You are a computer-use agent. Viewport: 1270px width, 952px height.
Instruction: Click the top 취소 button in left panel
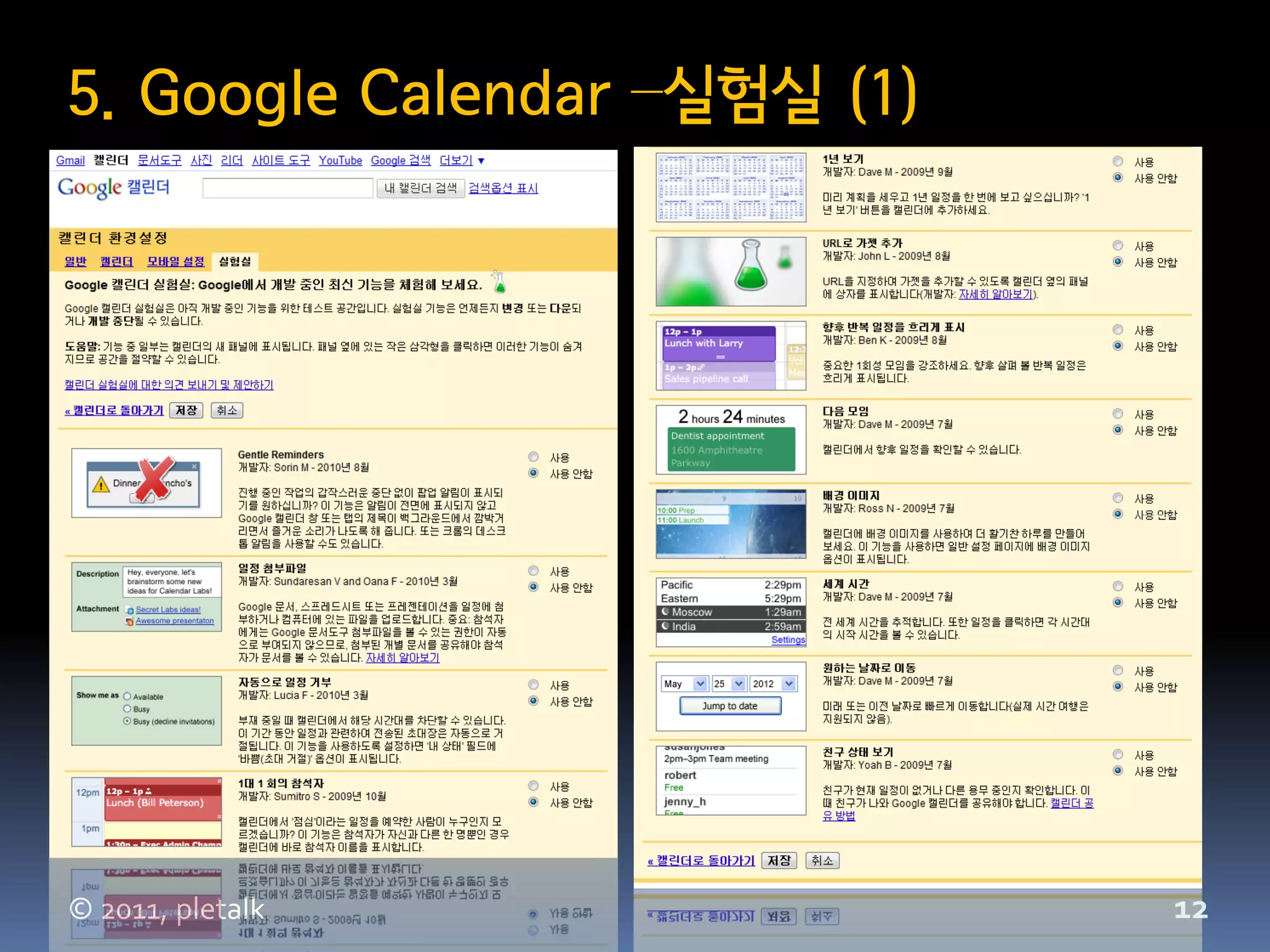pos(227,410)
